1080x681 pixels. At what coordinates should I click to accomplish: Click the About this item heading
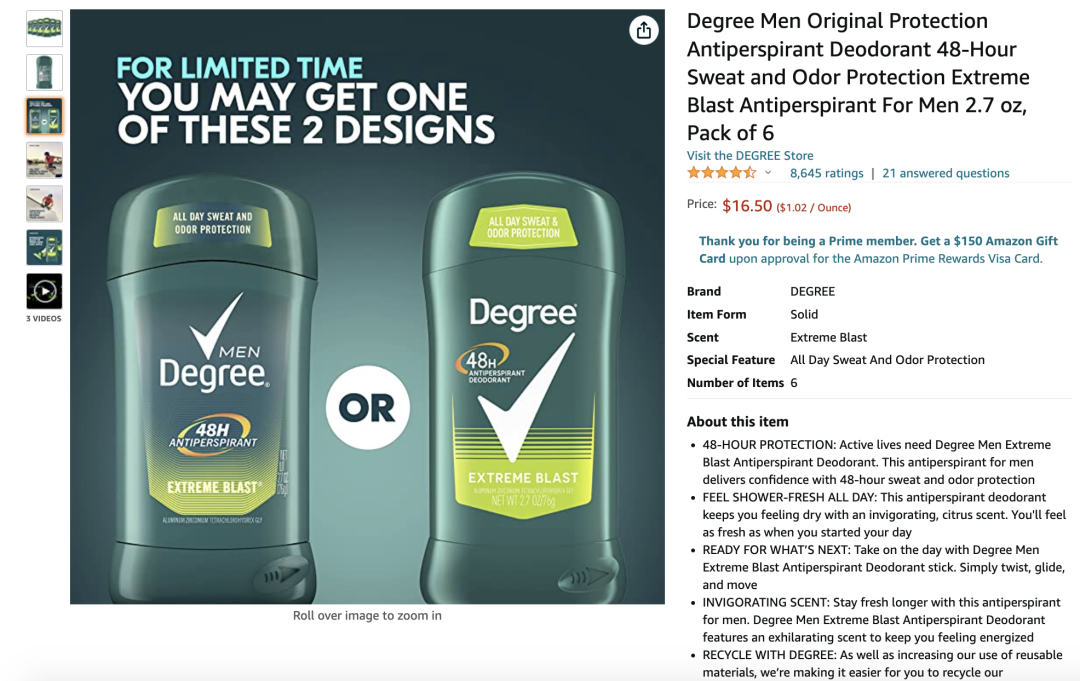pyautogui.click(x=738, y=421)
